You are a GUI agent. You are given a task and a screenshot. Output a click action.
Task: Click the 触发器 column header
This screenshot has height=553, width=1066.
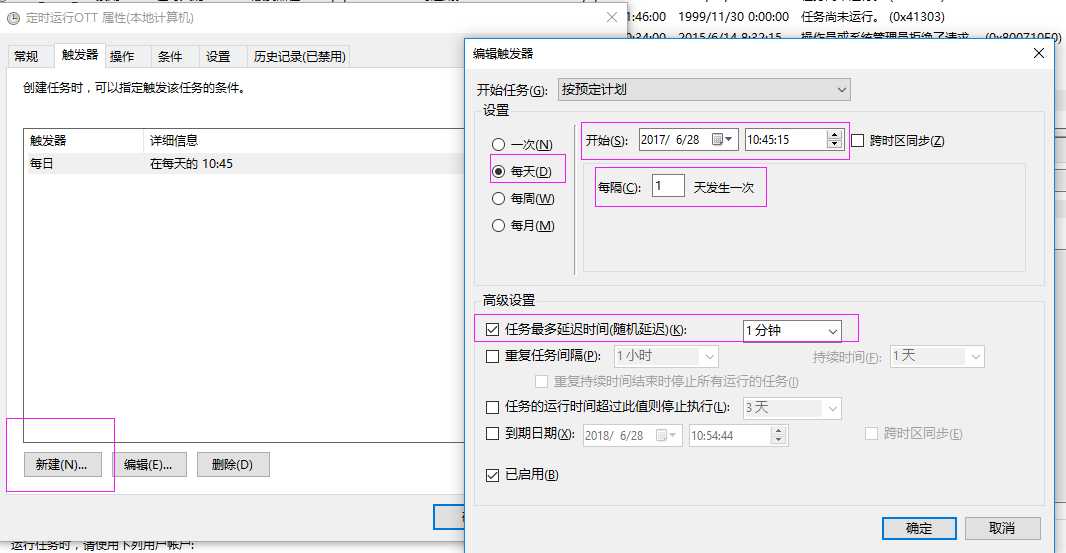[x=84, y=141]
